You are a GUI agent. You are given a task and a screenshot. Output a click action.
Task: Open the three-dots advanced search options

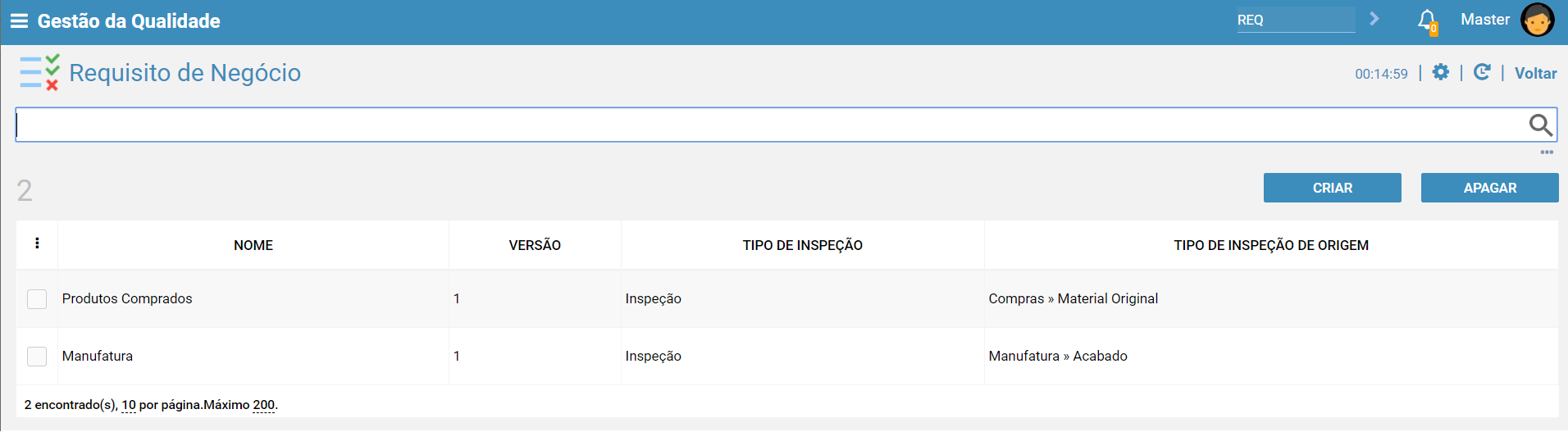point(1547,152)
